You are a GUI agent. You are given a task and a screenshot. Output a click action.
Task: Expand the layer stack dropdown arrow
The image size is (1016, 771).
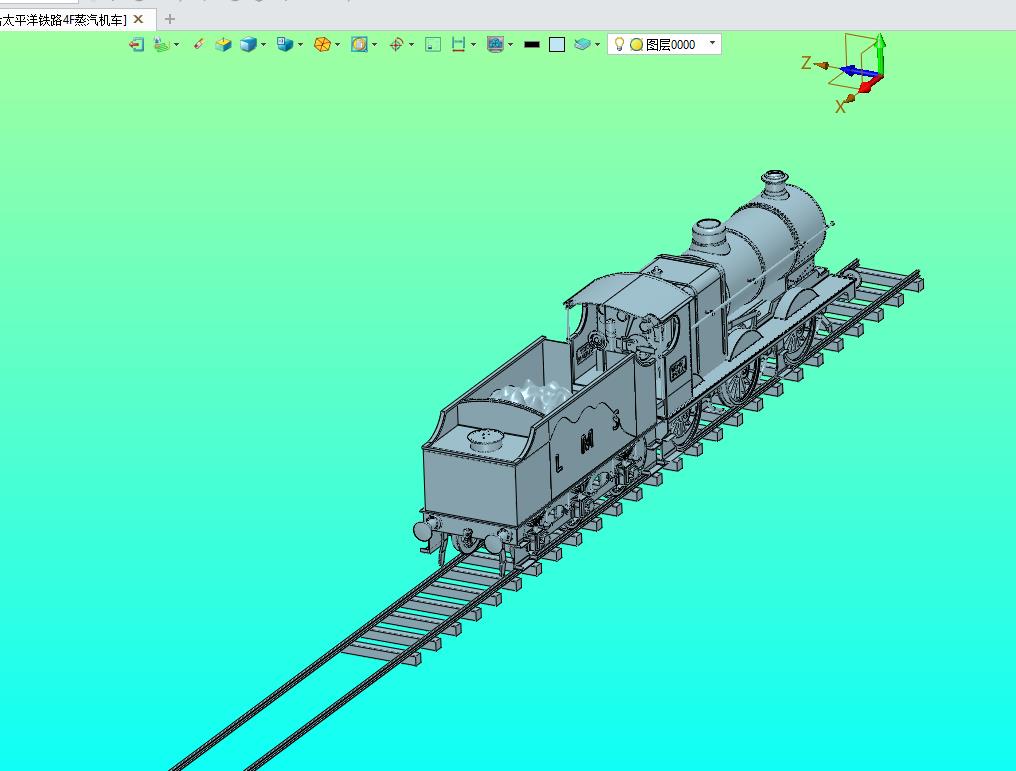[x=597, y=44]
